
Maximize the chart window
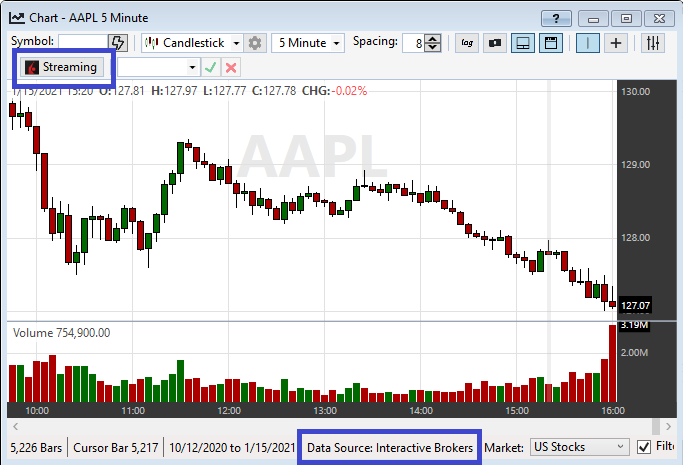point(626,19)
